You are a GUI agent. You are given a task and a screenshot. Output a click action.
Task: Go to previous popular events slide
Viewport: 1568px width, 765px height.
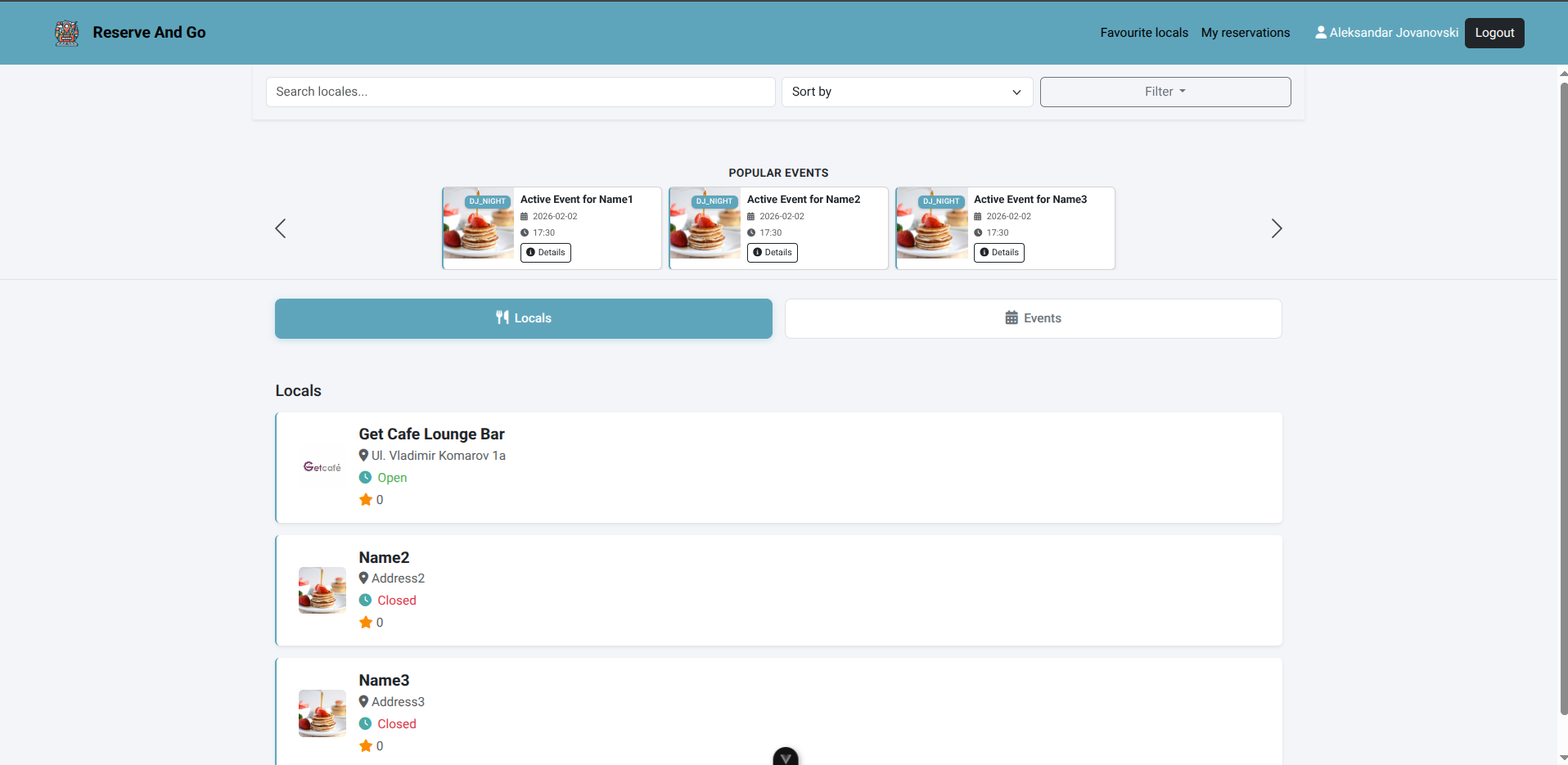point(281,228)
